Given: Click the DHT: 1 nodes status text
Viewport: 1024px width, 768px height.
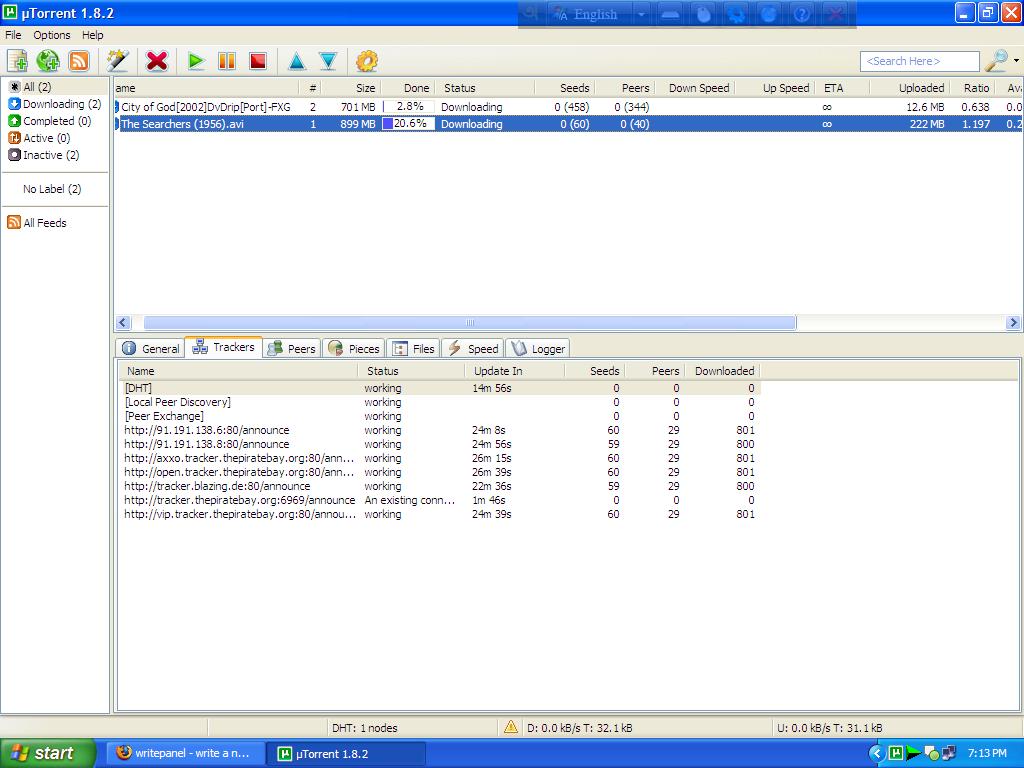Looking at the screenshot, I should tap(364, 728).
